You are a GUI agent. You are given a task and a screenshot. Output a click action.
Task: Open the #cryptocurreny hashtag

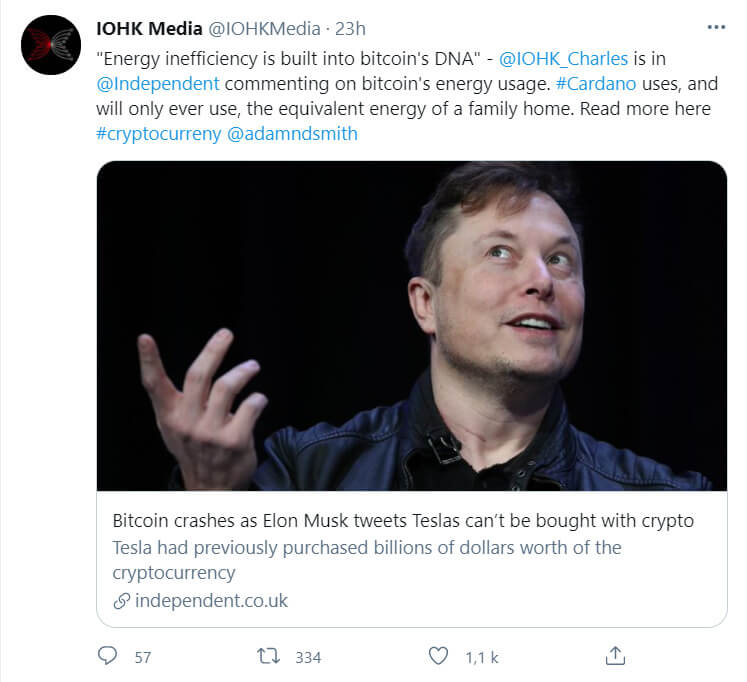coord(158,133)
